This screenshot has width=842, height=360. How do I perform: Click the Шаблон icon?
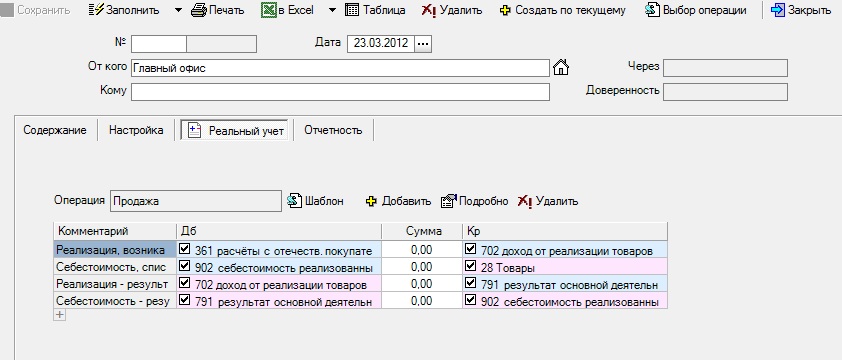tap(295, 201)
